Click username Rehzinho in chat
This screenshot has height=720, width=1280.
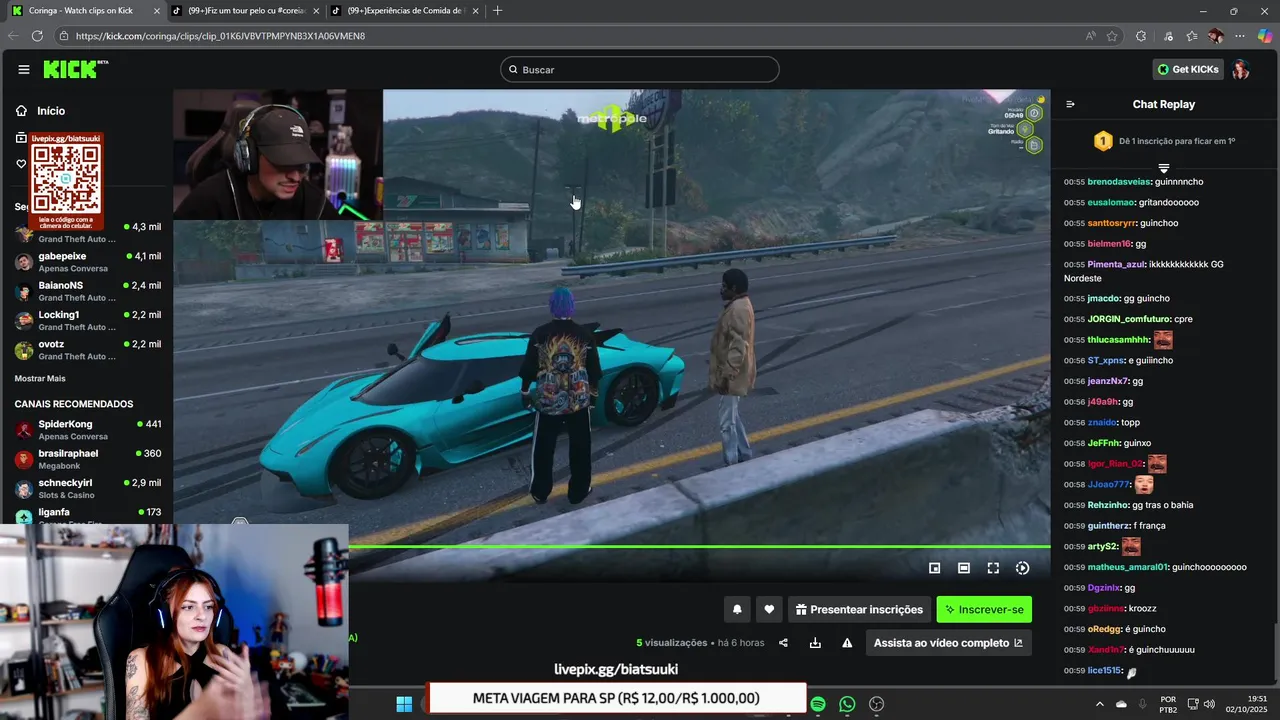1108,505
